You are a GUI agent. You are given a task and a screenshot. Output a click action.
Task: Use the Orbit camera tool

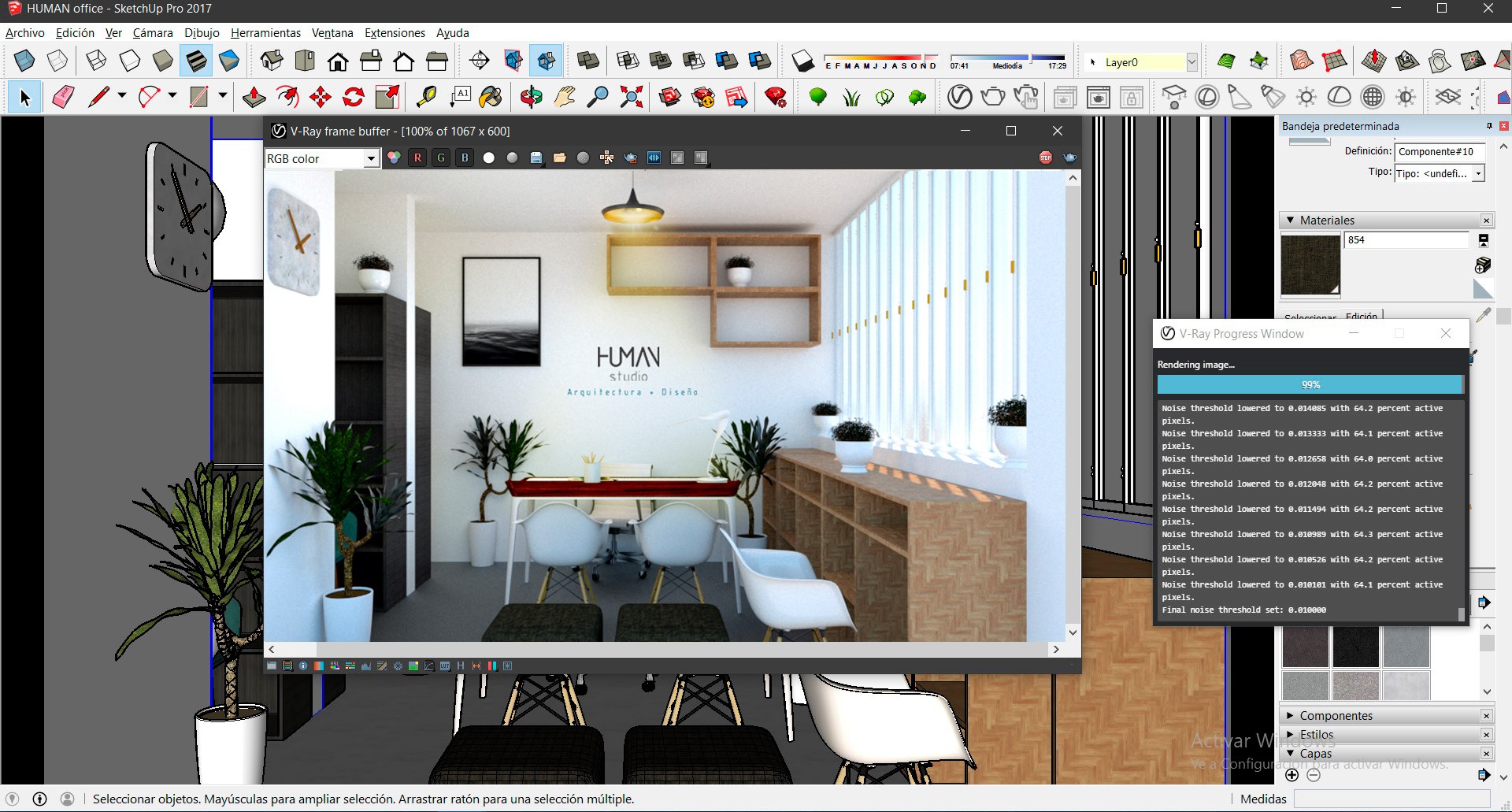532,97
